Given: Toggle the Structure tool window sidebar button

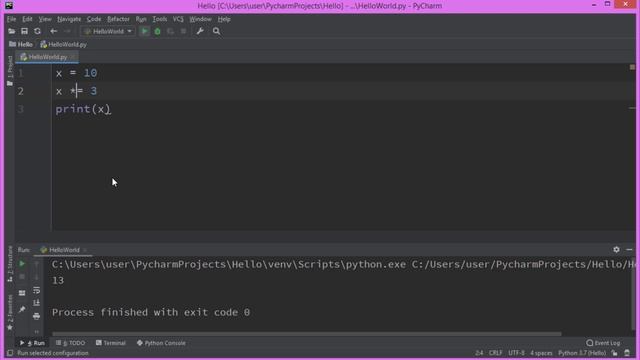Looking at the screenshot, I should 10,264.
